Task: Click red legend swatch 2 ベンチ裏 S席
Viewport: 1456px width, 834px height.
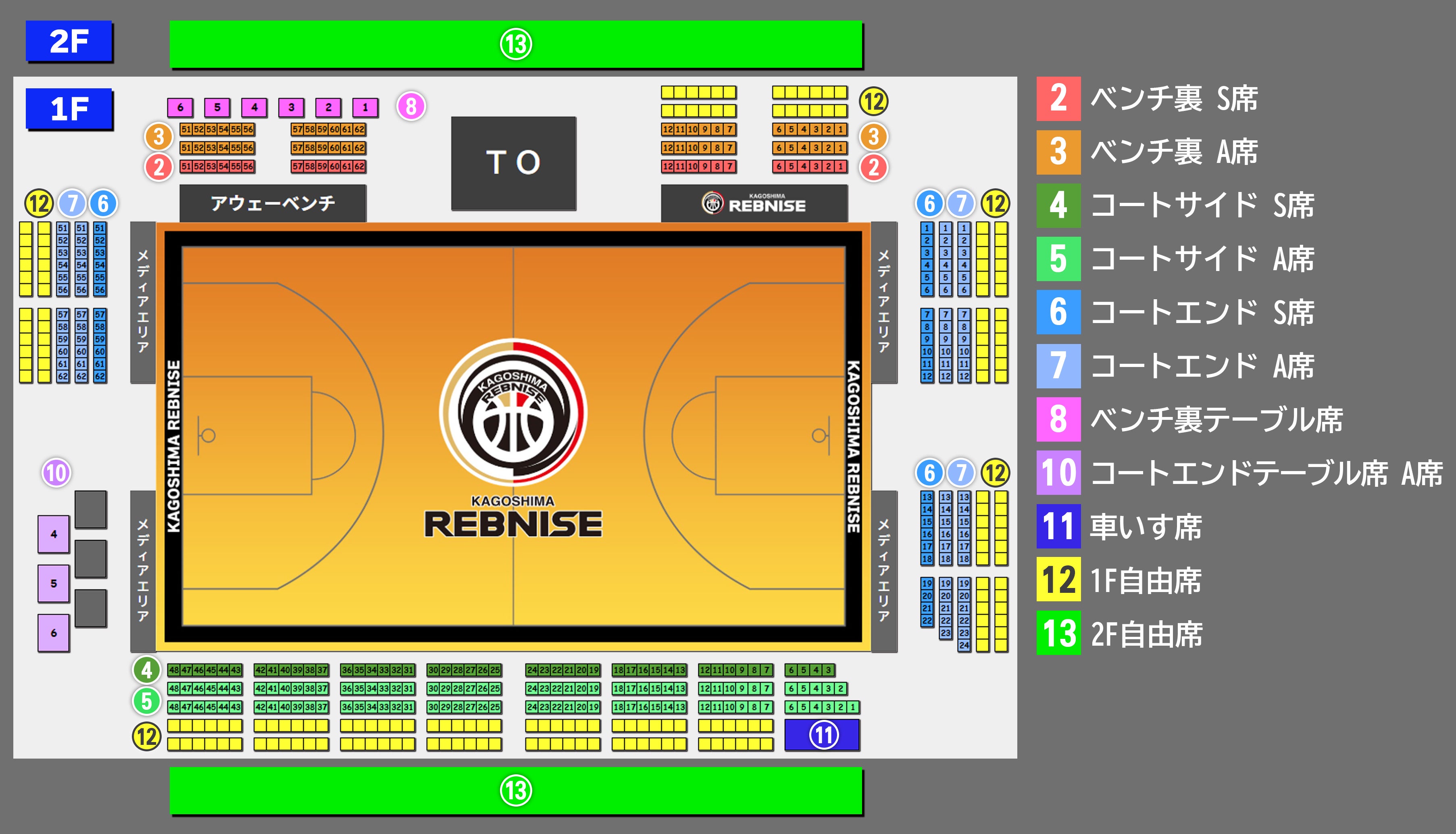Action: pyautogui.click(x=1058, y=98)
